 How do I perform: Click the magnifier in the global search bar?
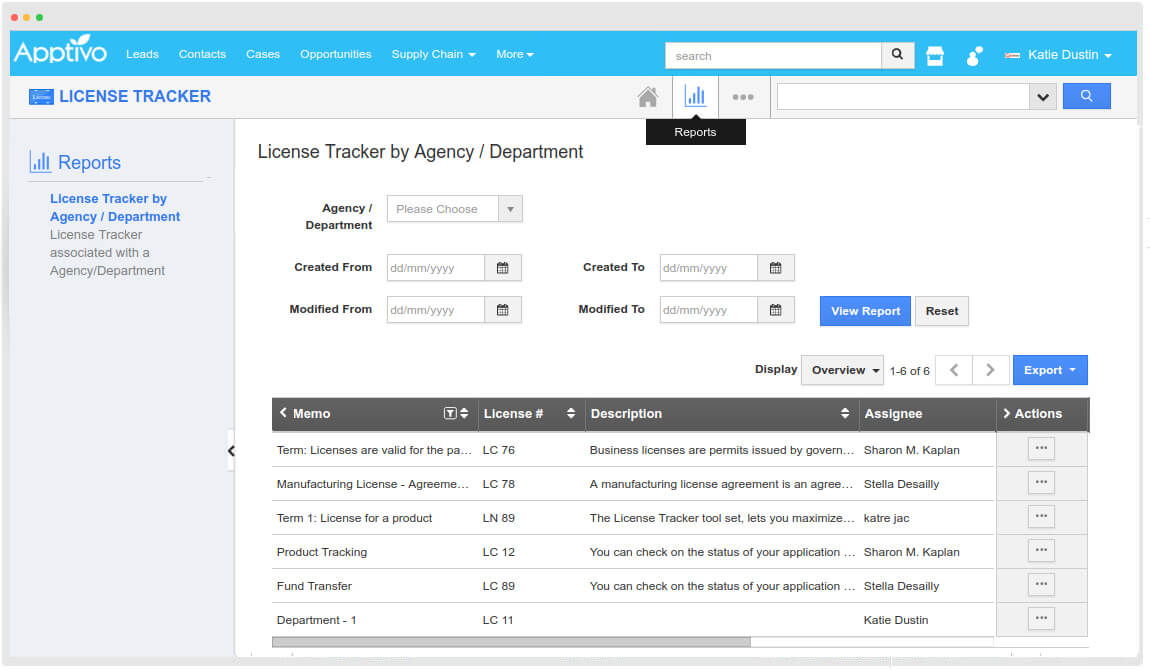pos(896,55)
